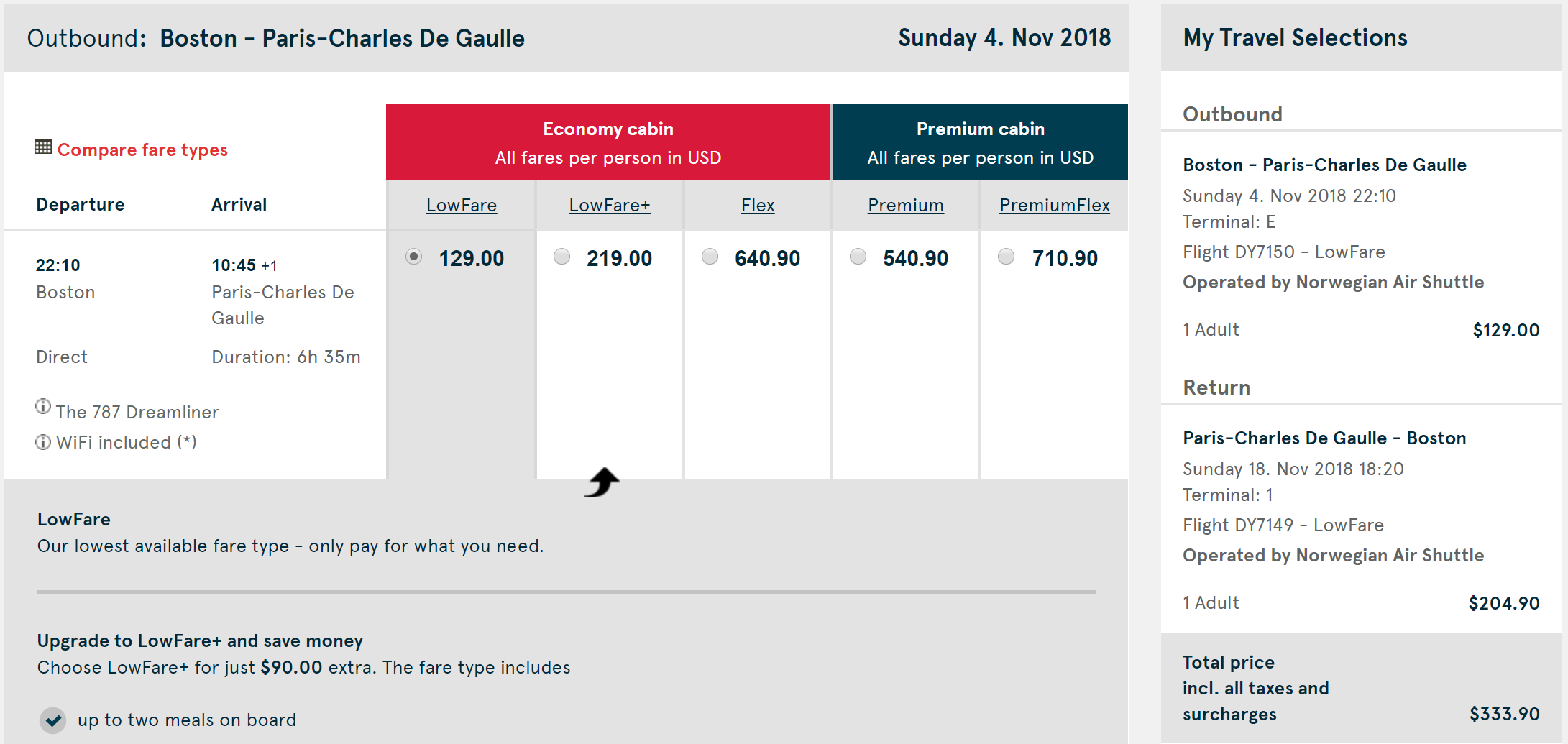Click the Premium cabin header tab

point(981,142)
